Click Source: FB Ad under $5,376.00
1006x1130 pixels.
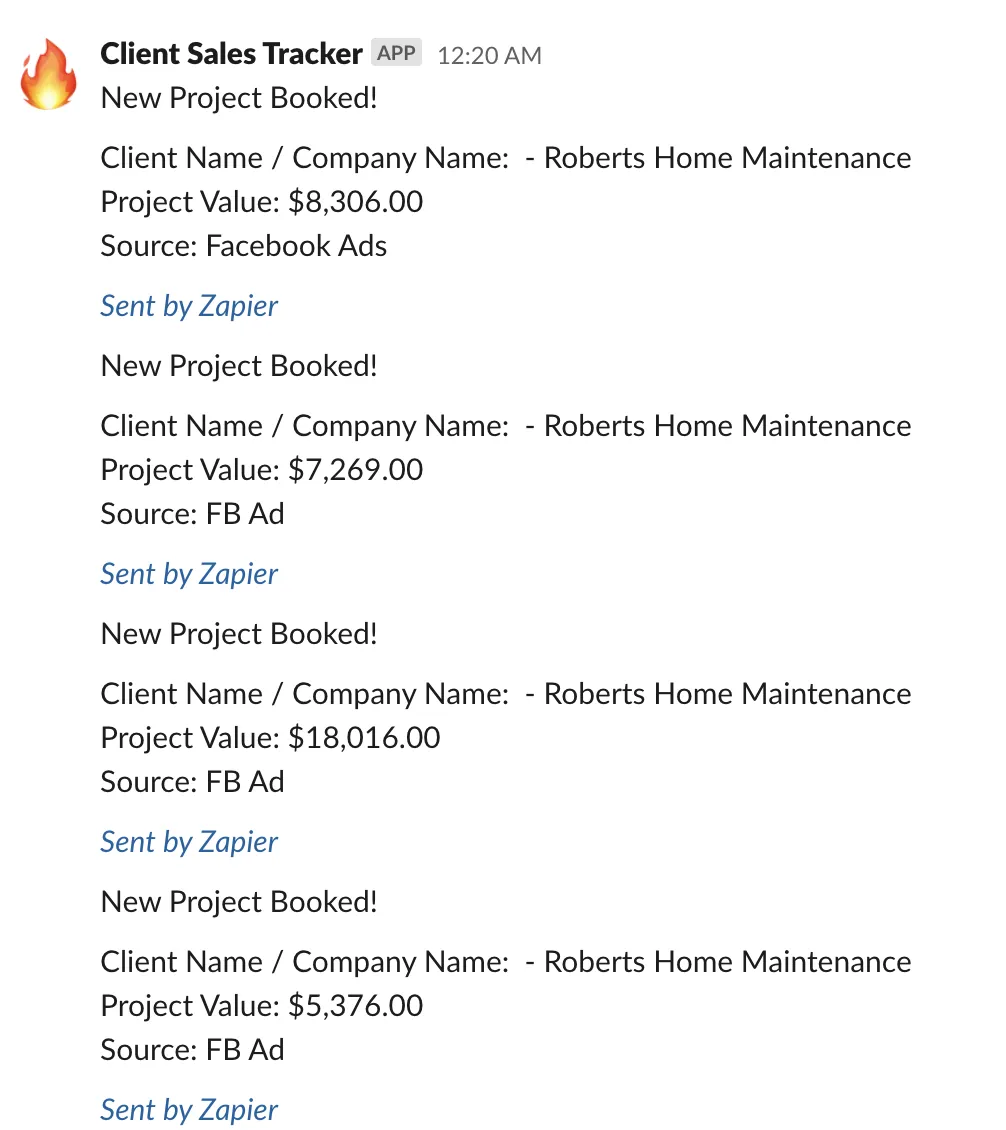click(x=192, y=1050)
